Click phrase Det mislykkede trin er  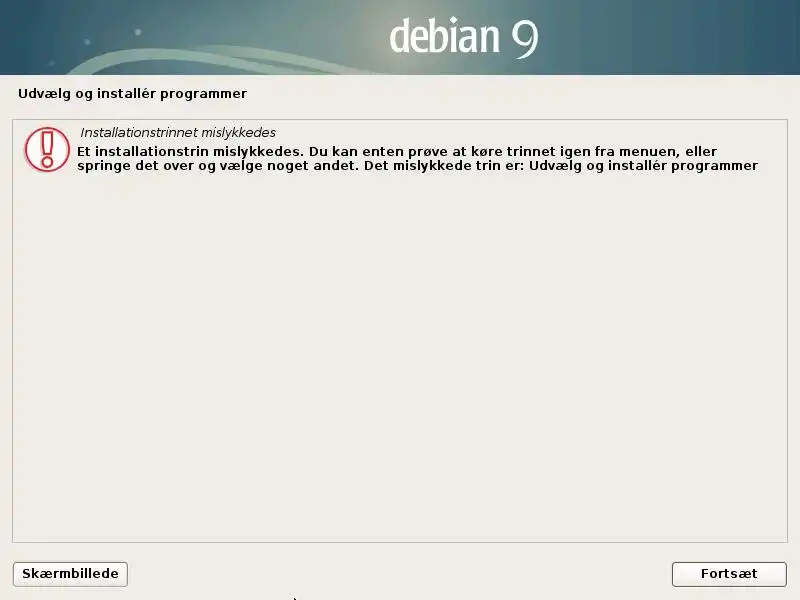pos(444,166)
